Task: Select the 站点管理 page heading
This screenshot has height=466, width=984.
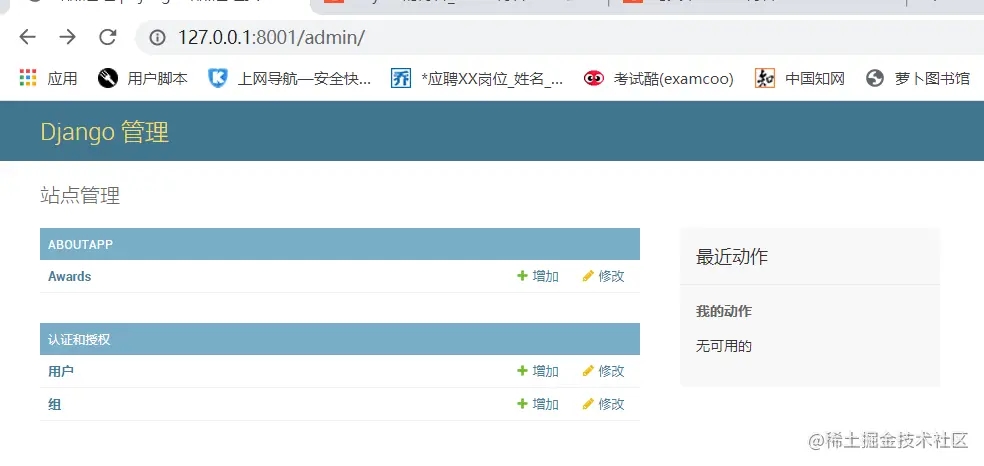Action: [x=80, y=196]
